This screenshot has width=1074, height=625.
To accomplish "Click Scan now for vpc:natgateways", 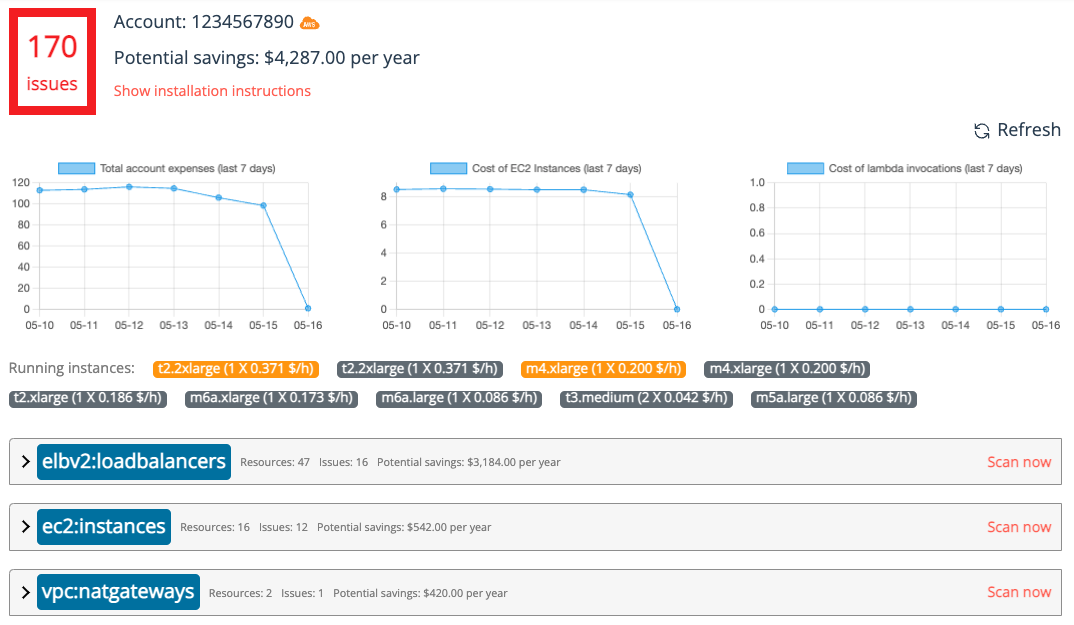I will pos(1019,592).
